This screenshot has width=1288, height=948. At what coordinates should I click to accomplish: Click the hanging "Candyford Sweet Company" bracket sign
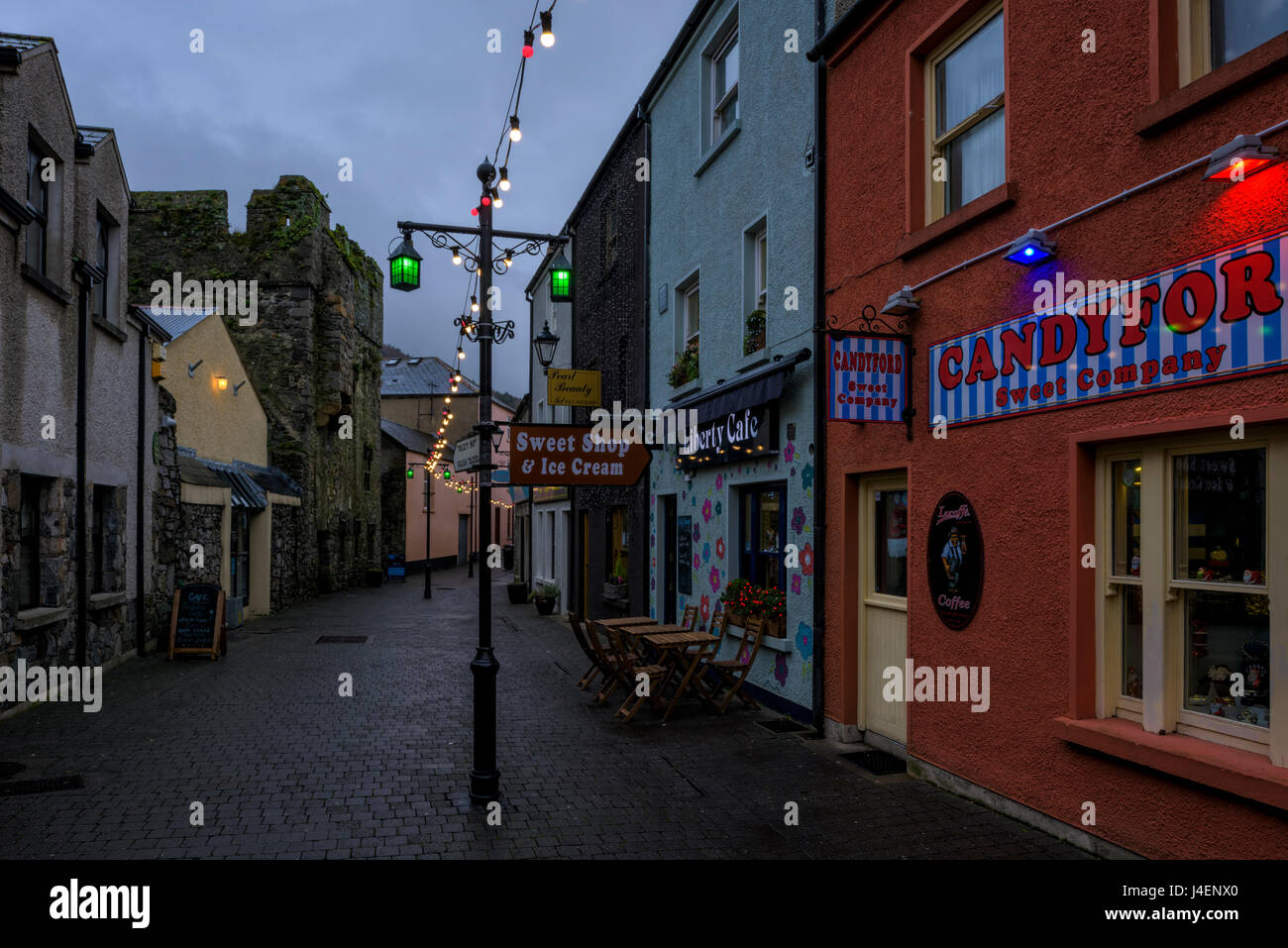click(868, 378)
